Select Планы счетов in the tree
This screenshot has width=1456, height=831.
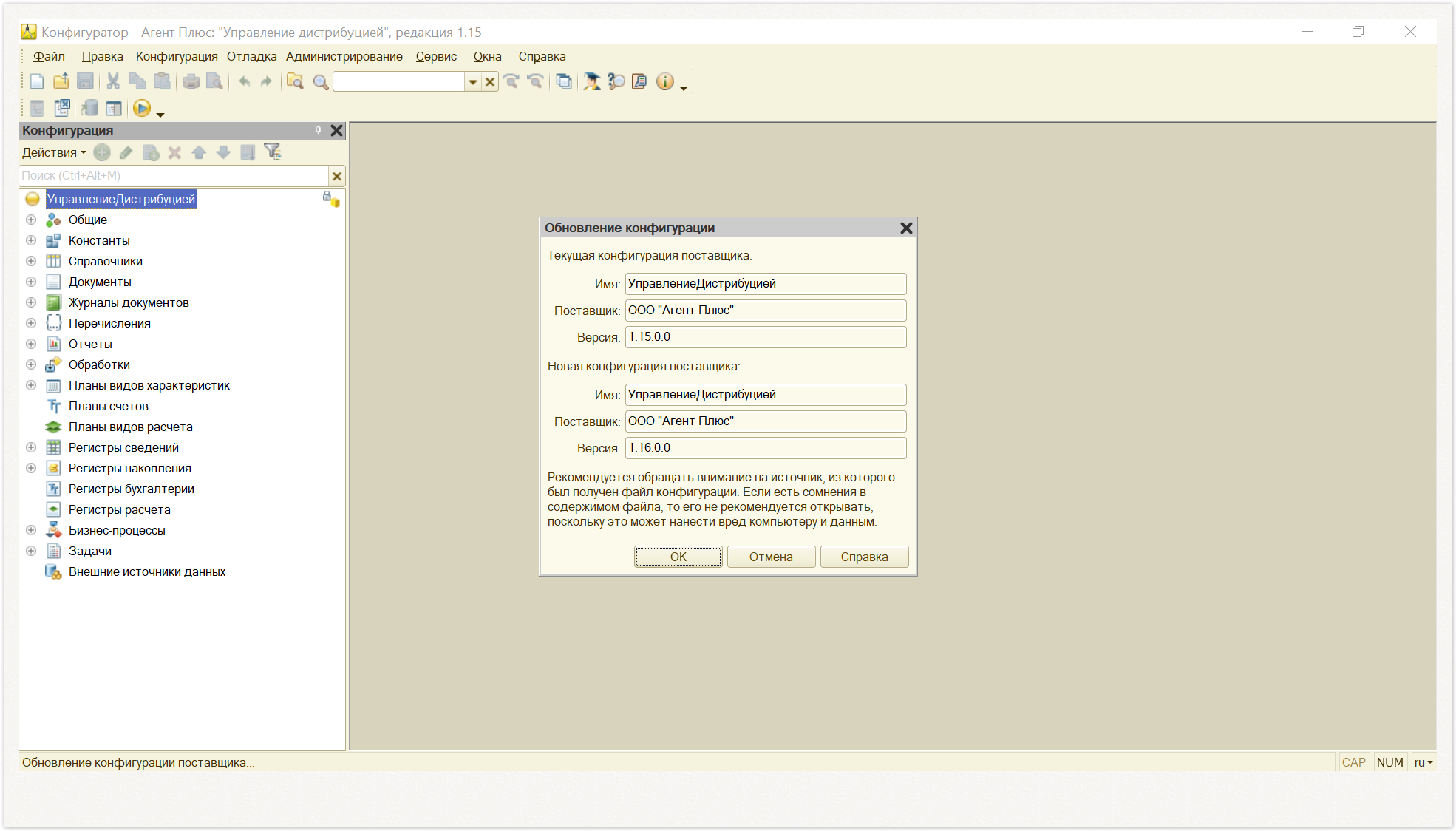(108, 406)
